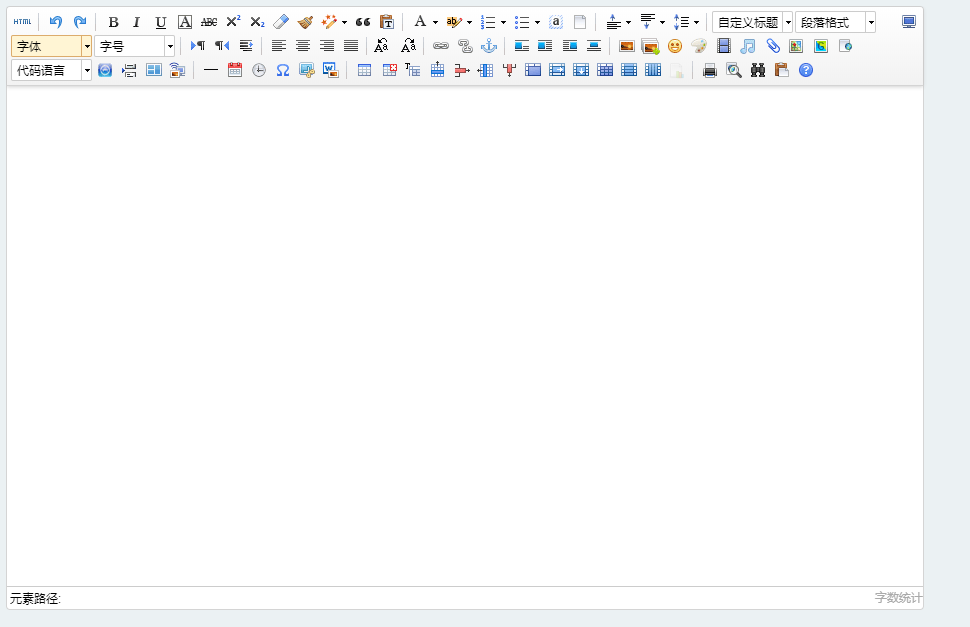Click the eraser clear formatting icon

click(281, 22)
